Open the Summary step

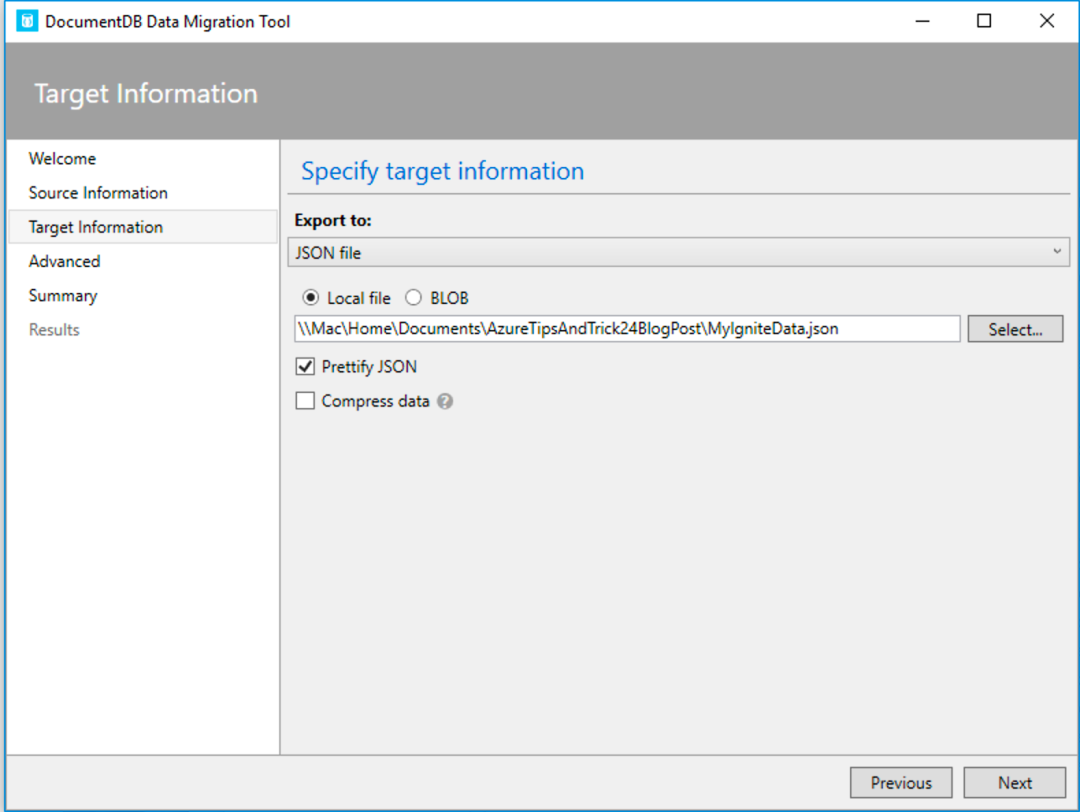[x=63, y=295]
